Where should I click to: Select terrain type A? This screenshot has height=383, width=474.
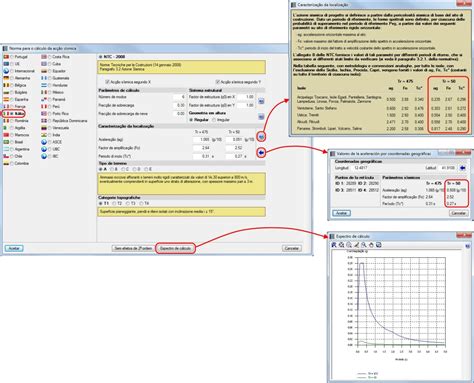point(101,169)
